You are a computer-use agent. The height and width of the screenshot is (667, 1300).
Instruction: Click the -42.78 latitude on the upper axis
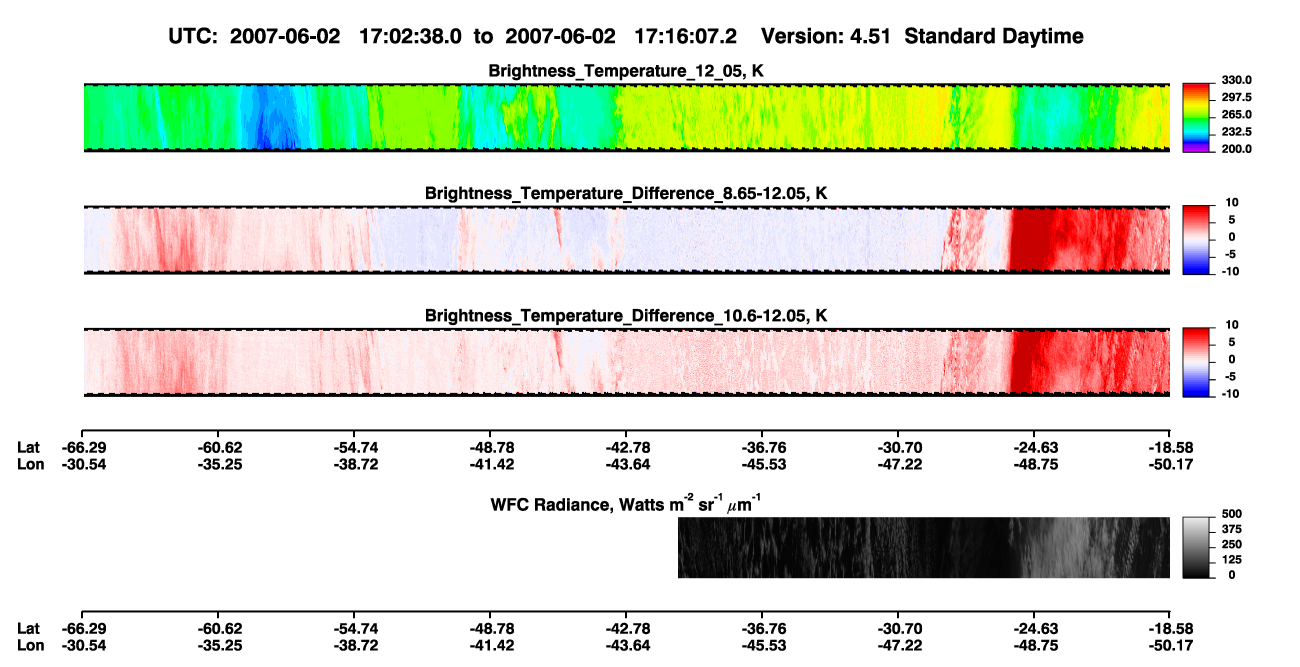click(x=626, y=448)
